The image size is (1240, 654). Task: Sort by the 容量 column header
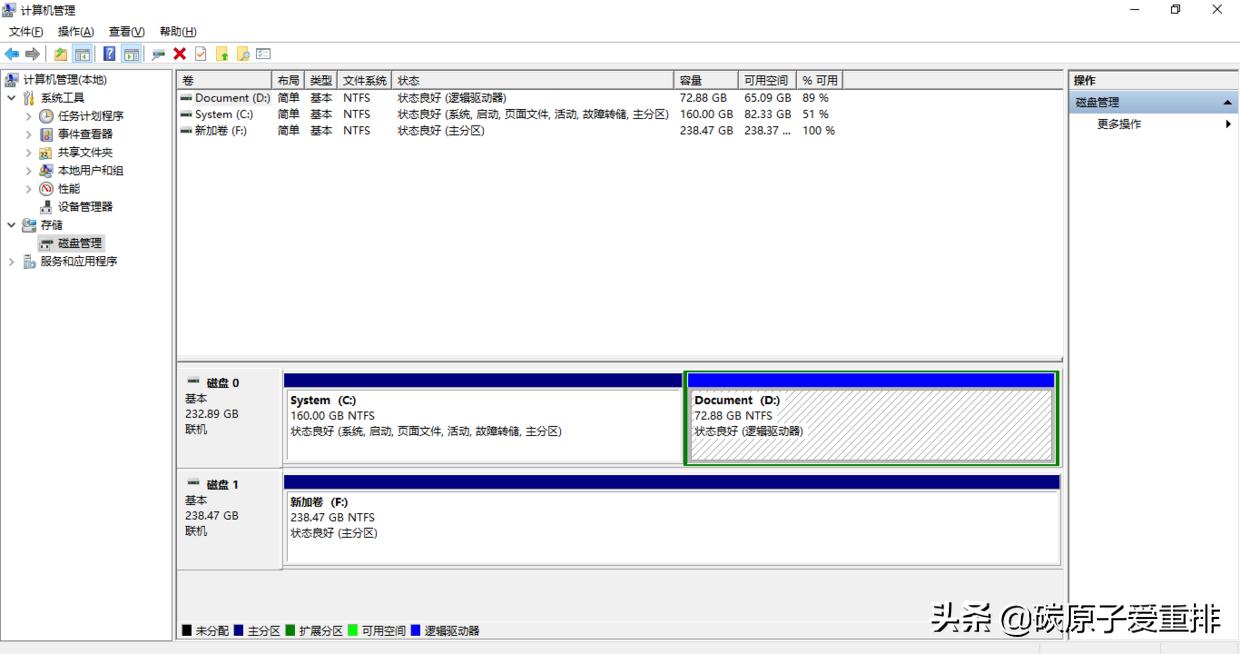[707, 80]
